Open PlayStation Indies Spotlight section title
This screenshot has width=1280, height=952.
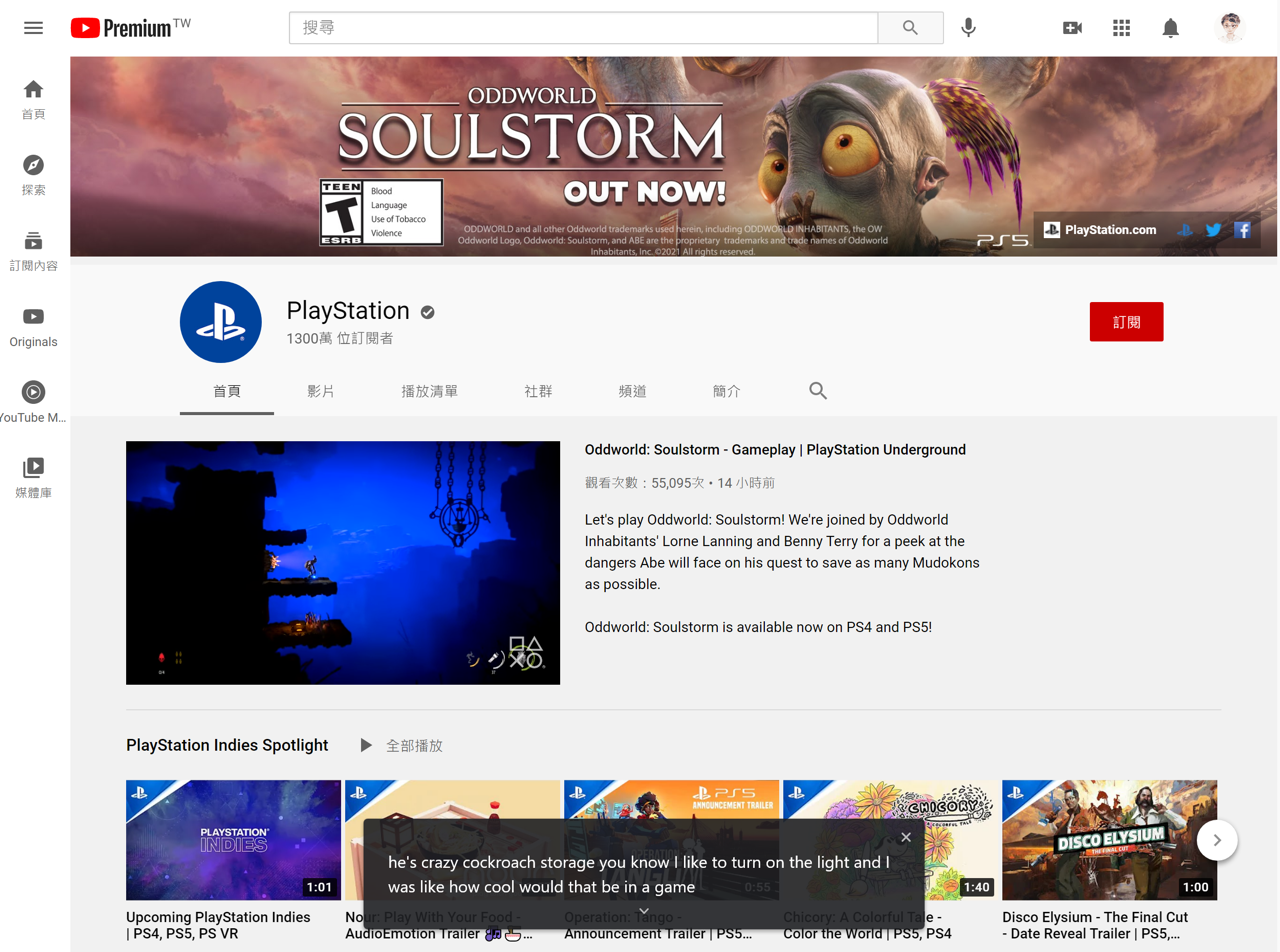click(x=227, y=745)
